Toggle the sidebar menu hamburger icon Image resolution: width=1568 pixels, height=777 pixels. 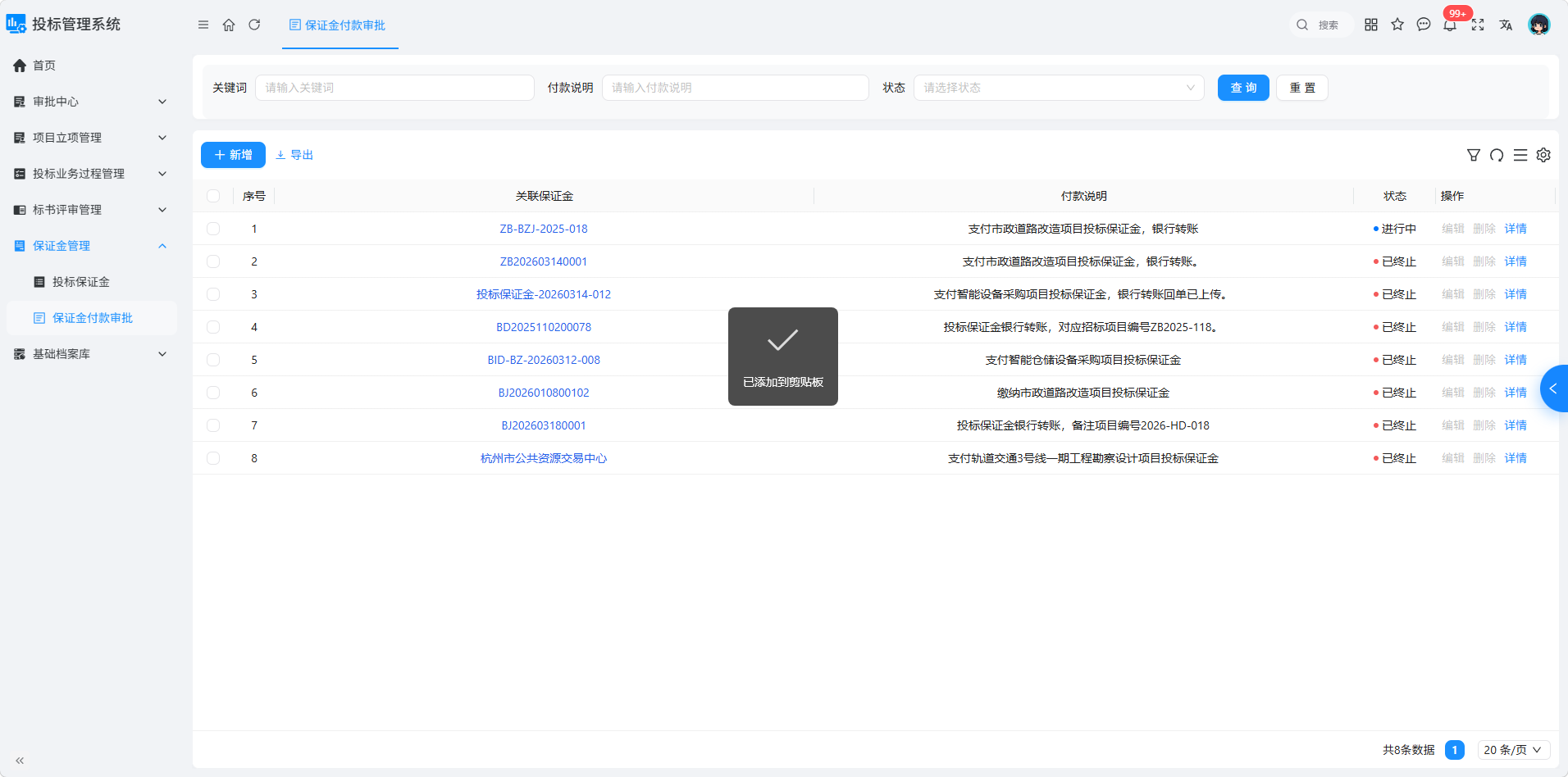pyautogui.click(x=203, y=25)
